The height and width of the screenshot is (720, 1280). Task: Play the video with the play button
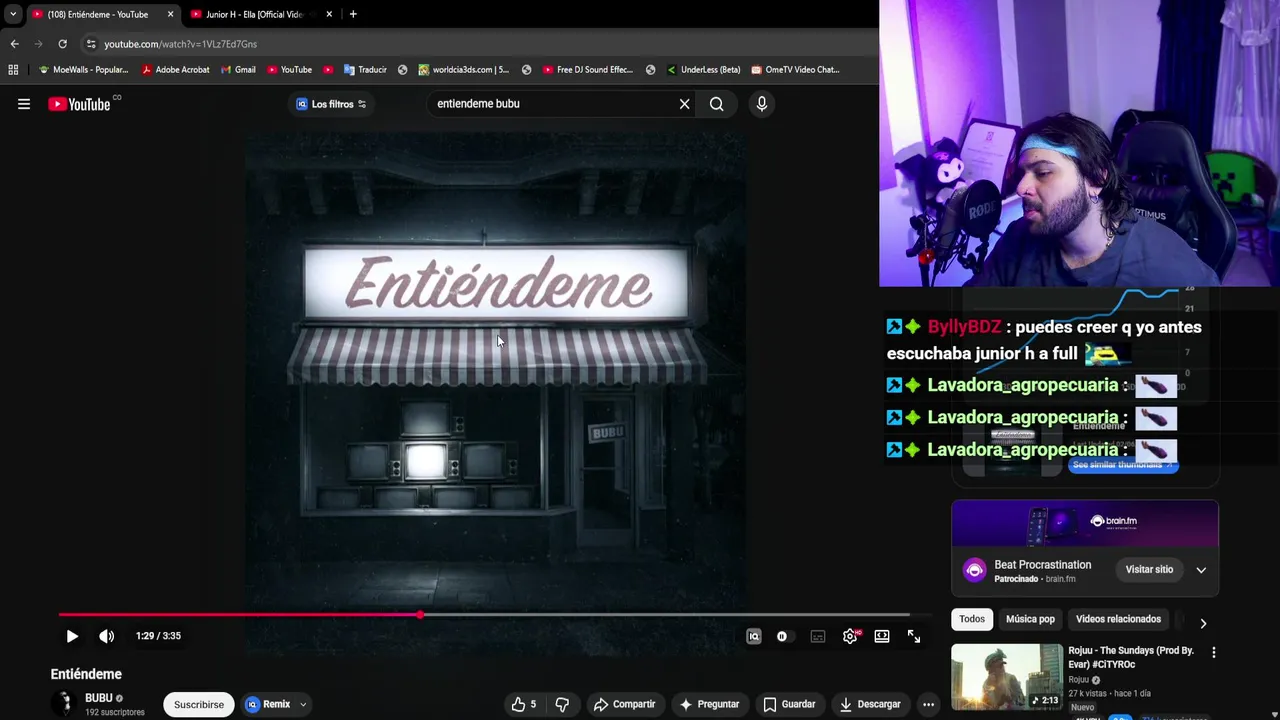[x=72, y=636]
